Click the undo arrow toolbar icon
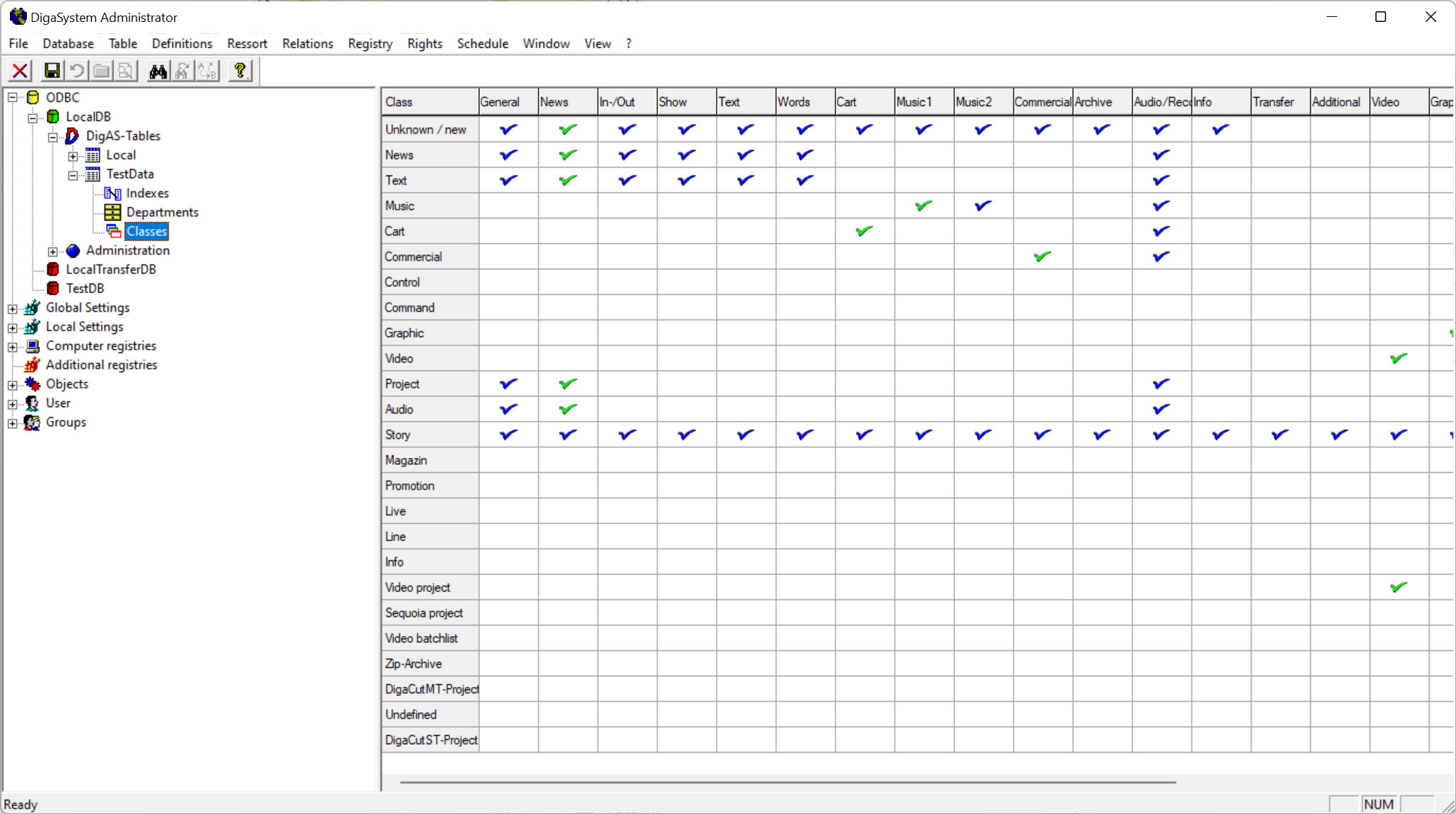Image resolution: width=1456 pixels, height=814 pixels. [x=76, y=71]
